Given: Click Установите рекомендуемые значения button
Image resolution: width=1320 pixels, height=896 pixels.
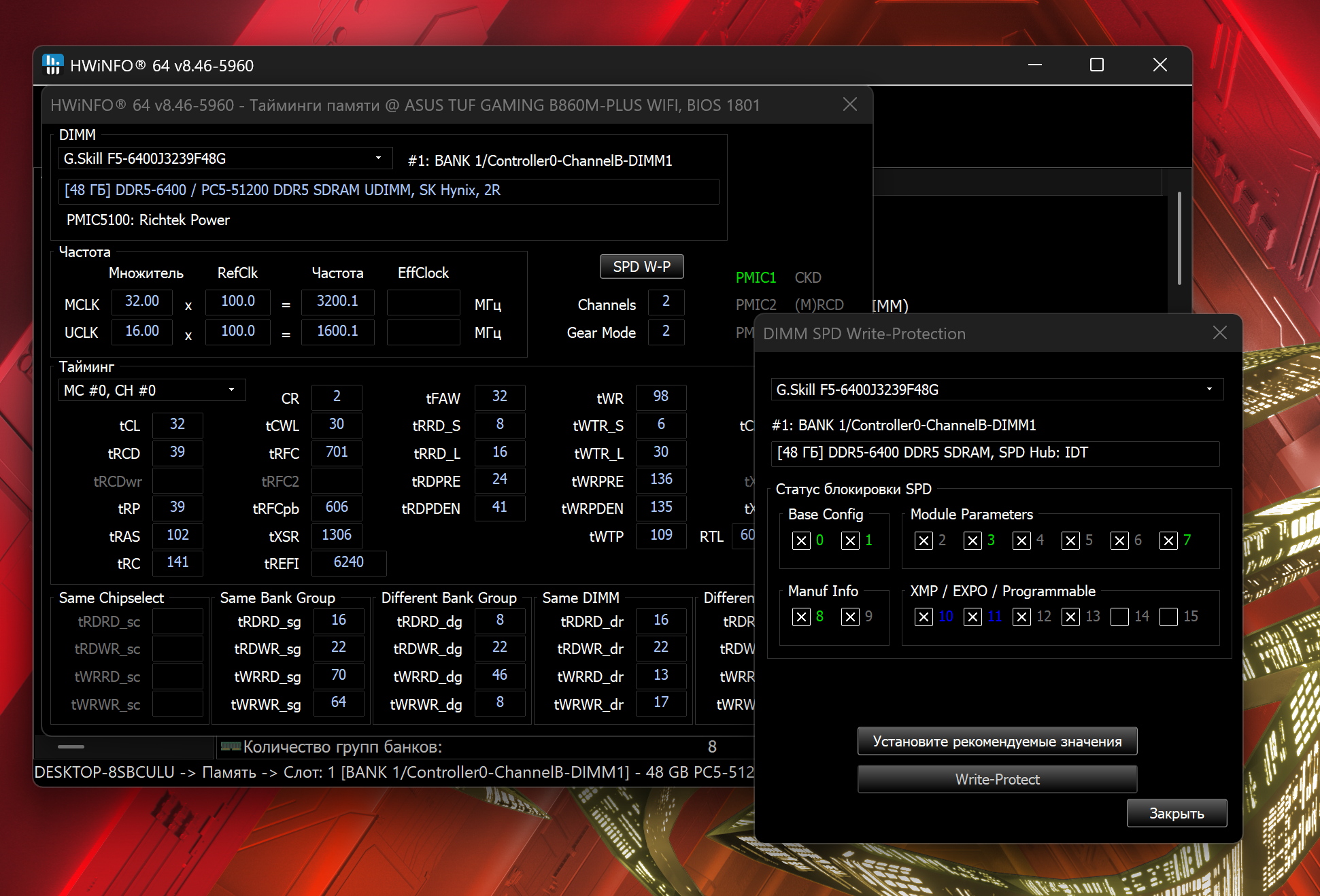Looking at the screenshot, I should tap(997, 741).
